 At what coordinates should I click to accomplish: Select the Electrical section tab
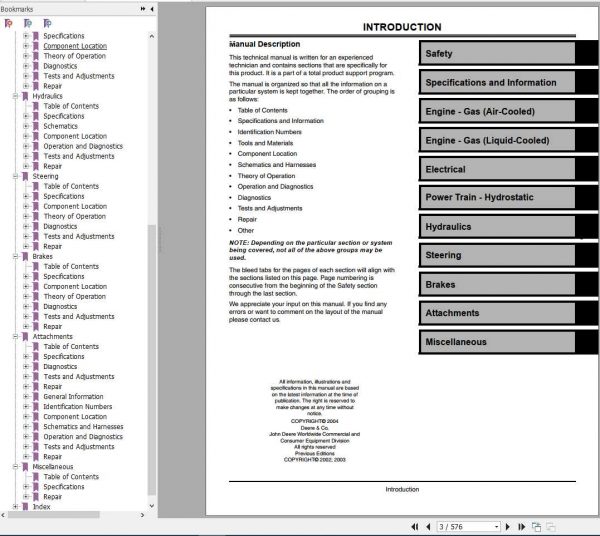(x=497, y=169)
